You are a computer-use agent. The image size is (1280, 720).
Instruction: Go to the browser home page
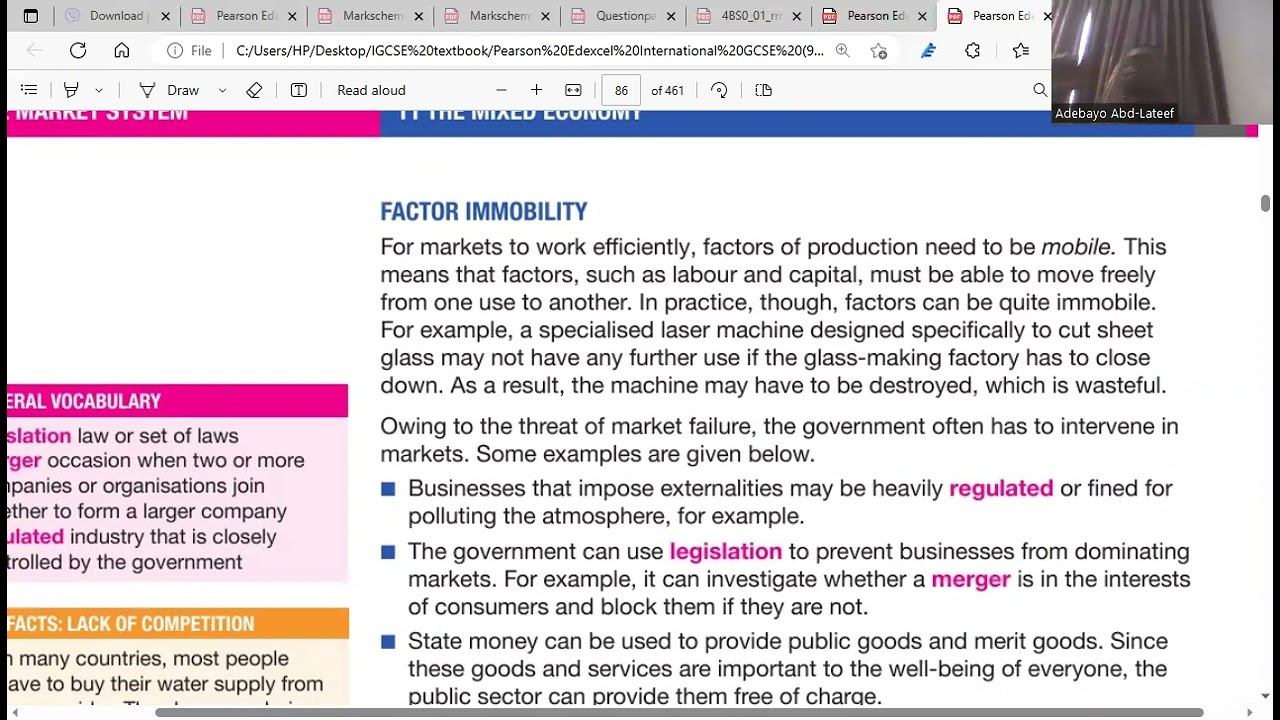point(122,51)
